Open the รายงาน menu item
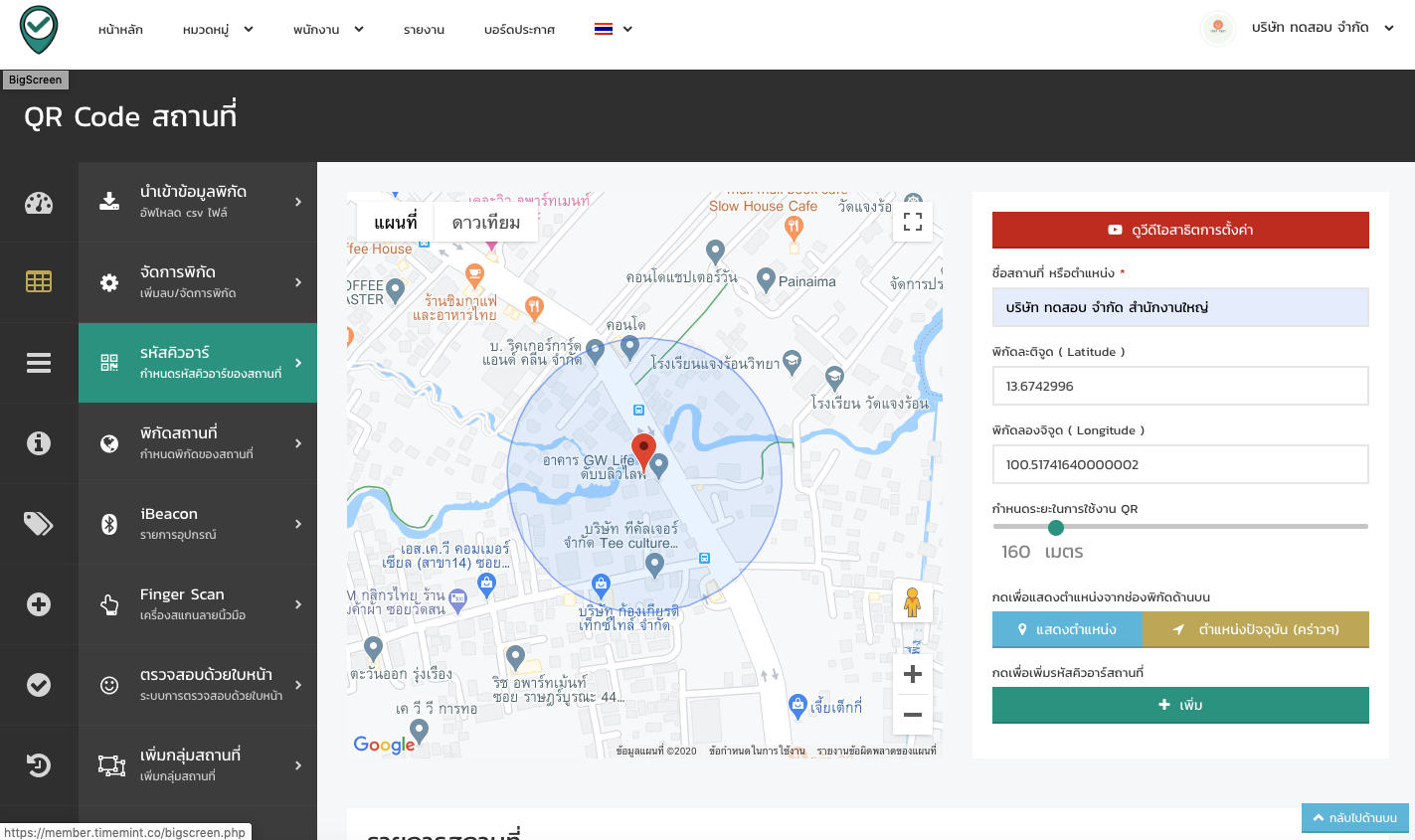The image size is (1415, 840). [424, 30]
